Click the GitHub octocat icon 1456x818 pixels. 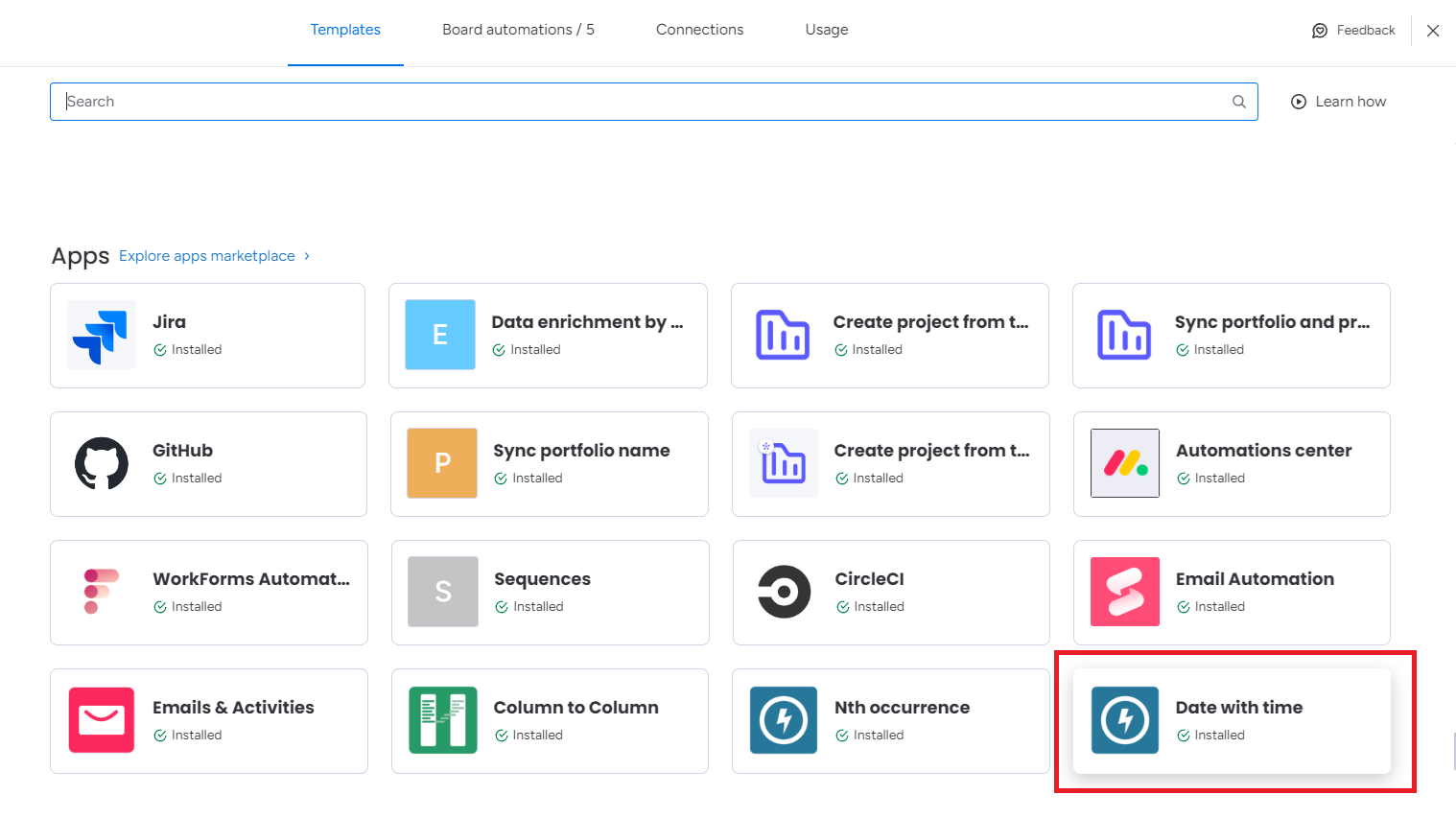(x=102, y=463)
